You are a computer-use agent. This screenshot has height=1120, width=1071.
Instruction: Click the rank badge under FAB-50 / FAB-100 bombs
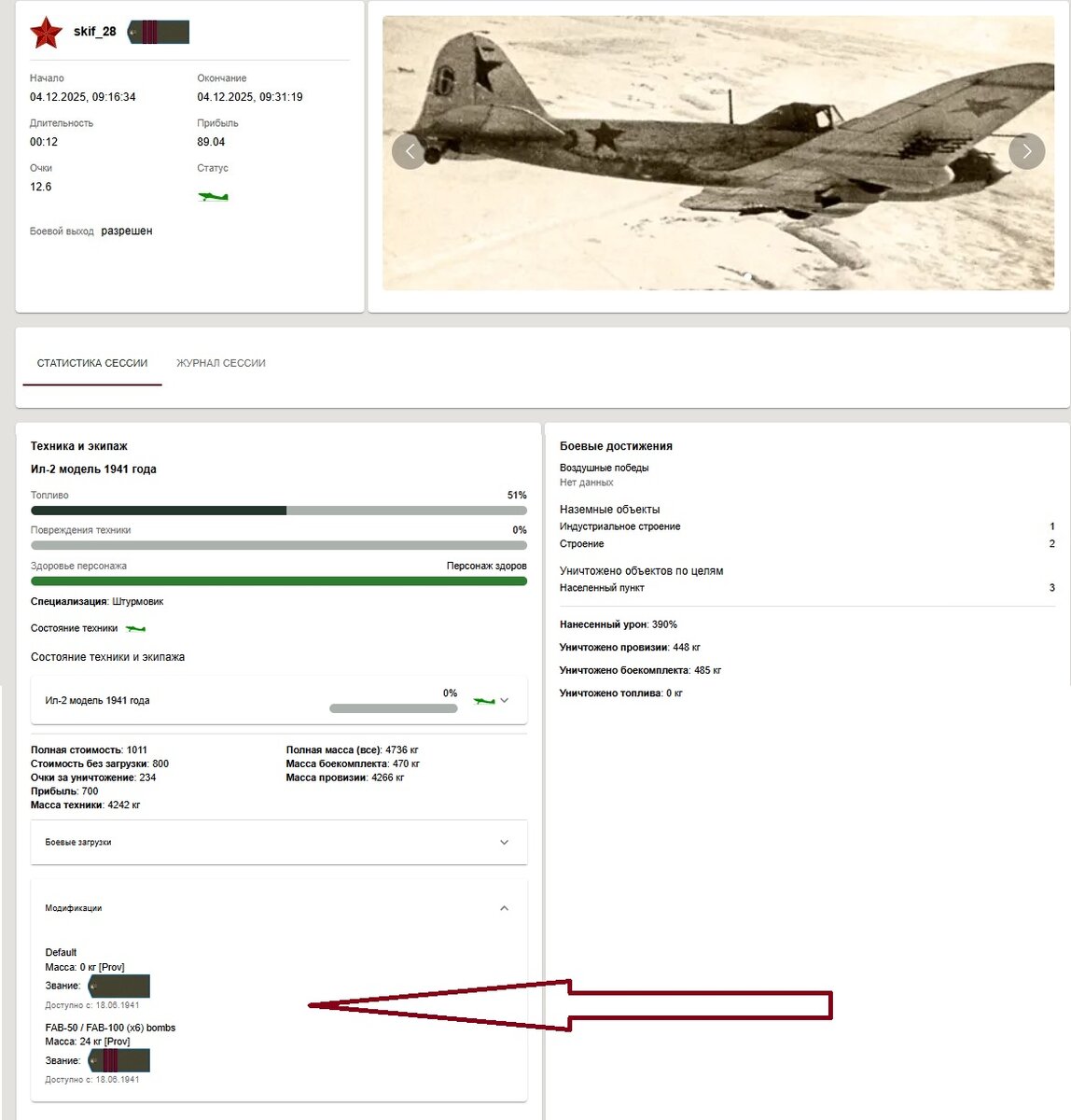pos(119,1060)
